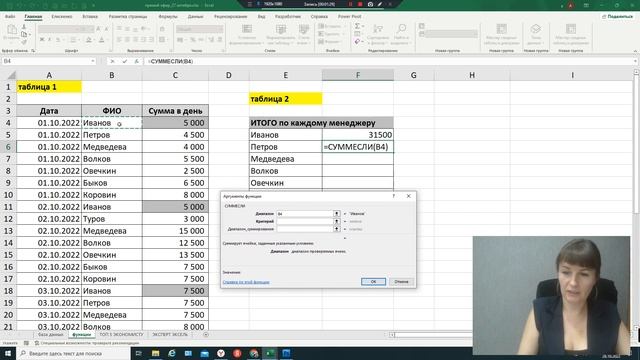The image size is (640, 360).
Task: Click the Name Box showing B4
Action: (x=46, y=61)
